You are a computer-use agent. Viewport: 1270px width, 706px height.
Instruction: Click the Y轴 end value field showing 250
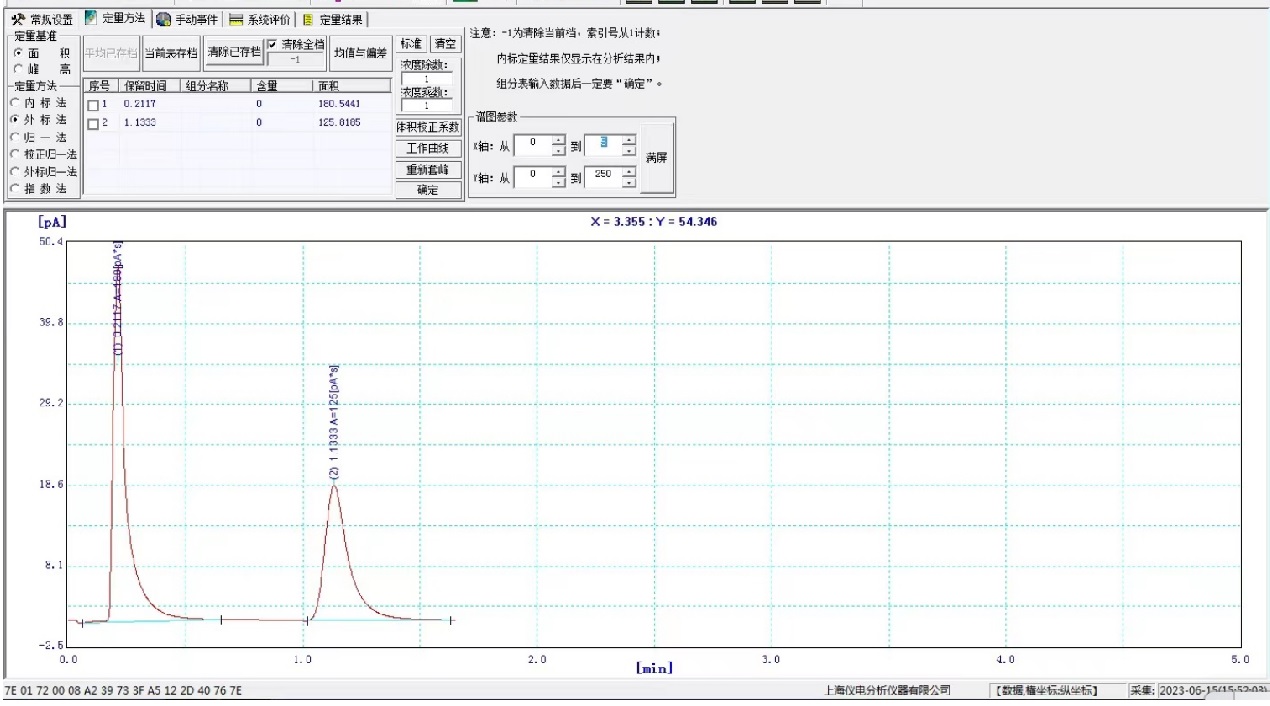pos(603,178)
